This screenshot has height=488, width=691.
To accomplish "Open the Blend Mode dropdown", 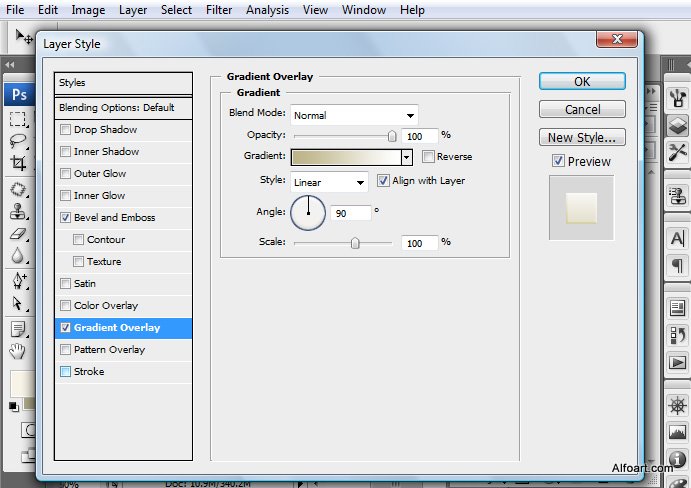I will click(354, 115).
